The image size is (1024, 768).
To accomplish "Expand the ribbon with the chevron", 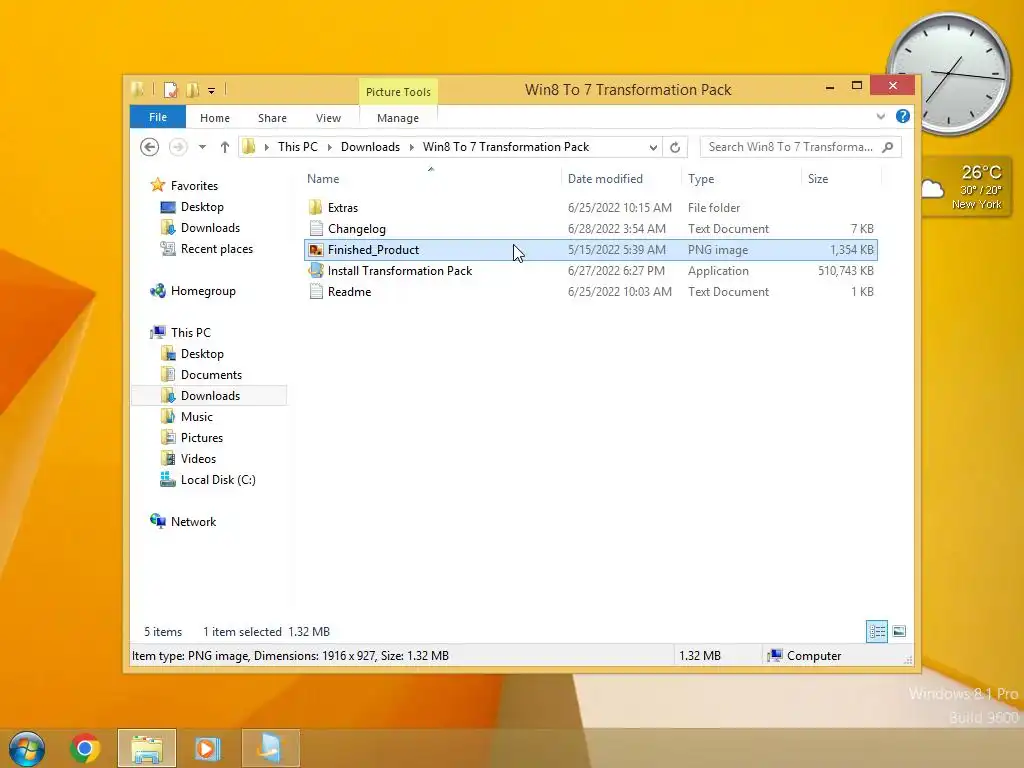I will pos(880,116).
